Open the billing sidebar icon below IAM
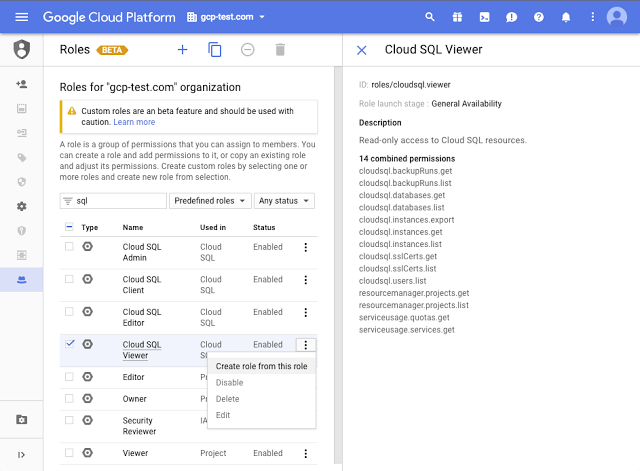The image size is (640, 471). [x=22, y=109]
